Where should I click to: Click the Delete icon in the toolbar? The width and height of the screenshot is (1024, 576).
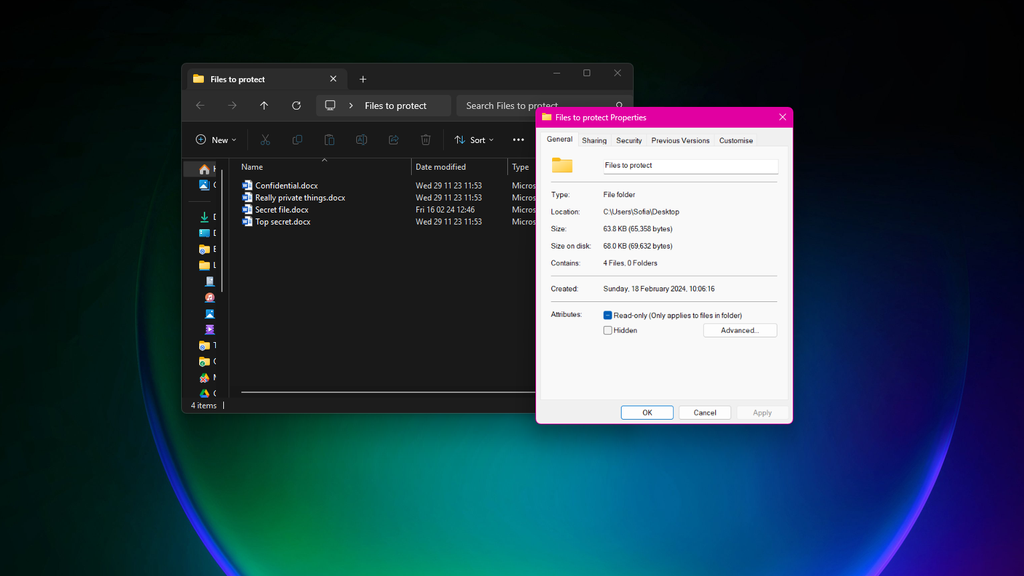click(425, 139)
